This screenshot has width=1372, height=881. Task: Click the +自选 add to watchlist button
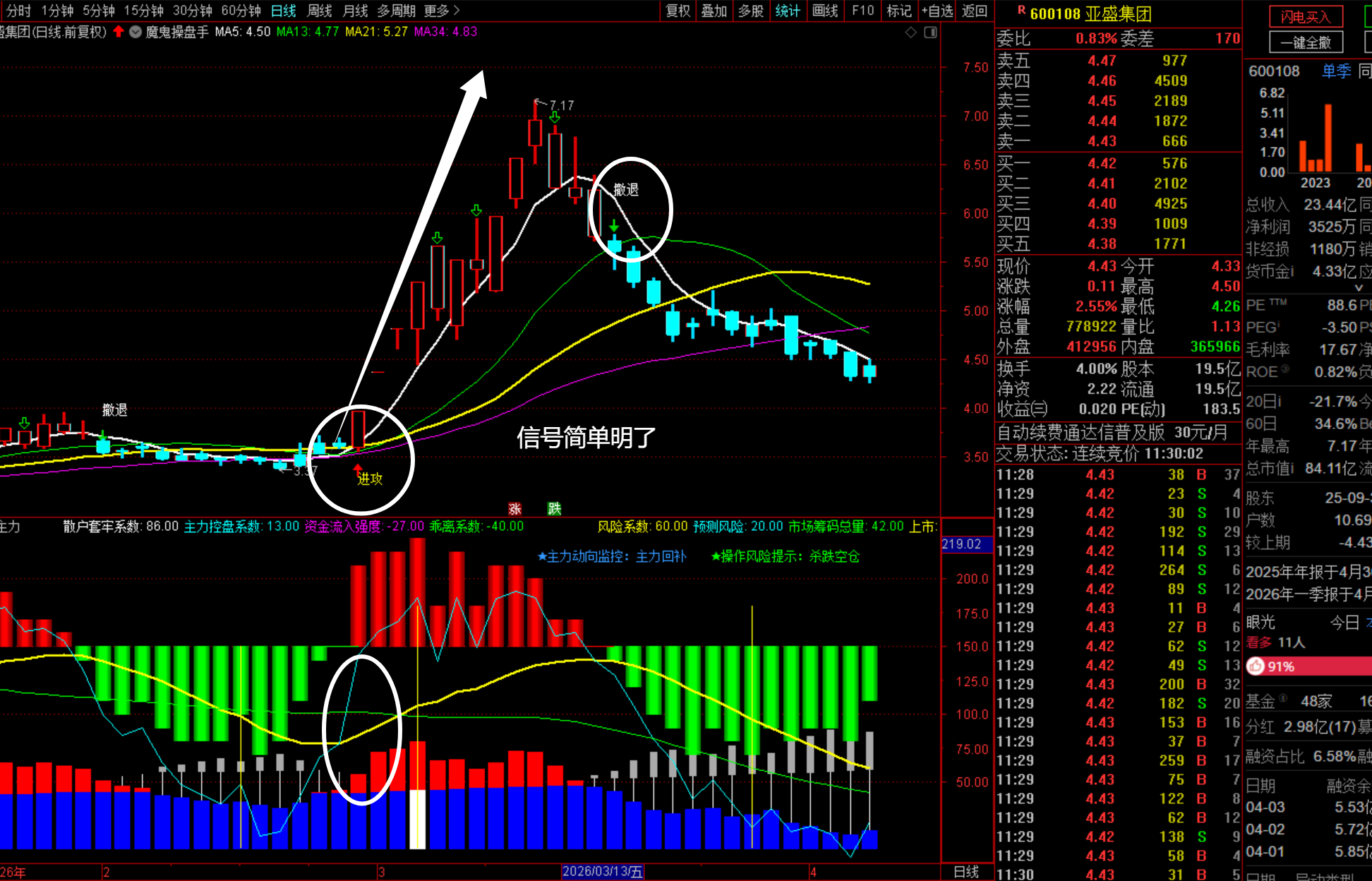[x=937, y=11]
